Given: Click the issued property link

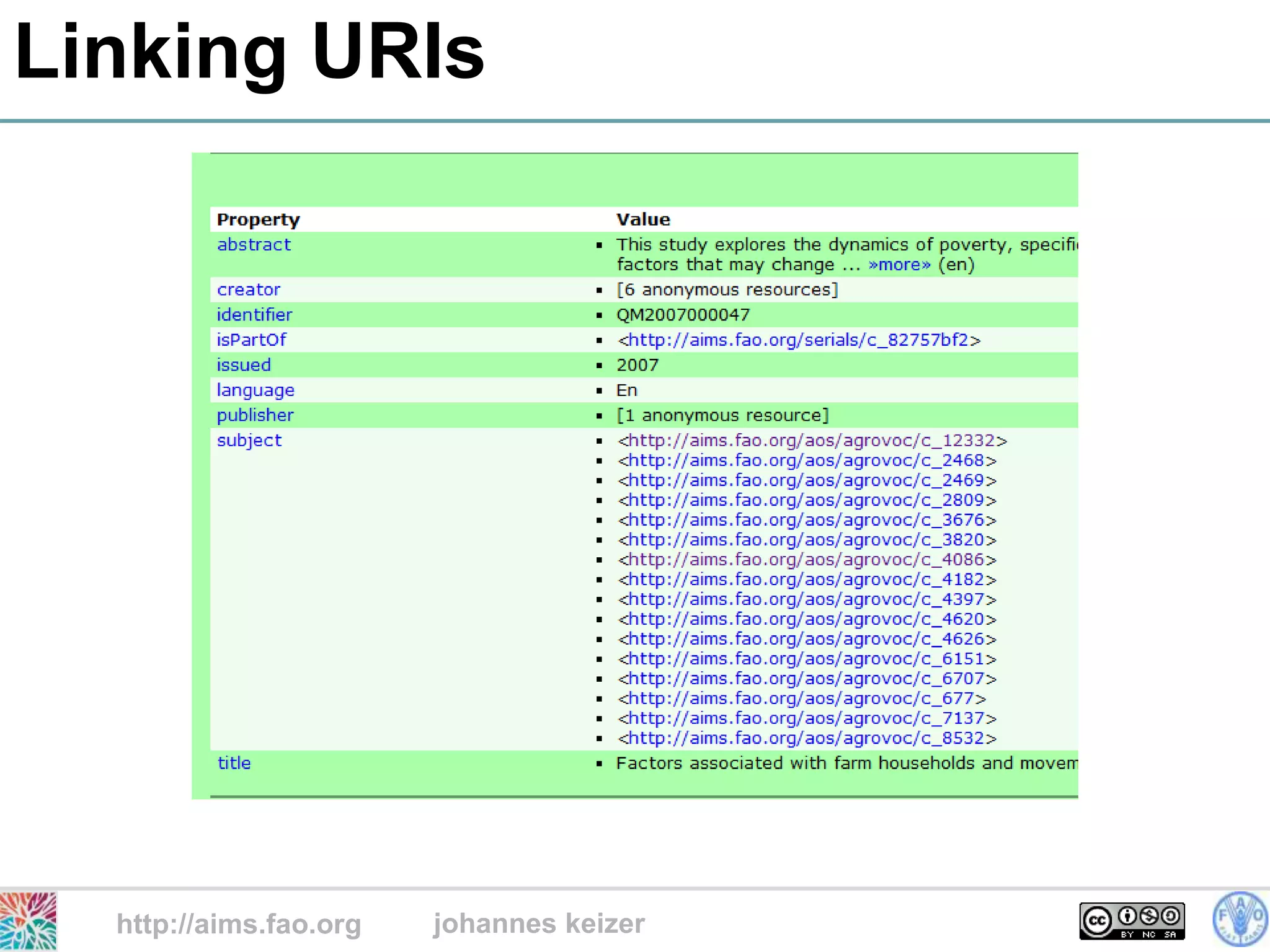Looking at the screenshot, I should point(244,365).
